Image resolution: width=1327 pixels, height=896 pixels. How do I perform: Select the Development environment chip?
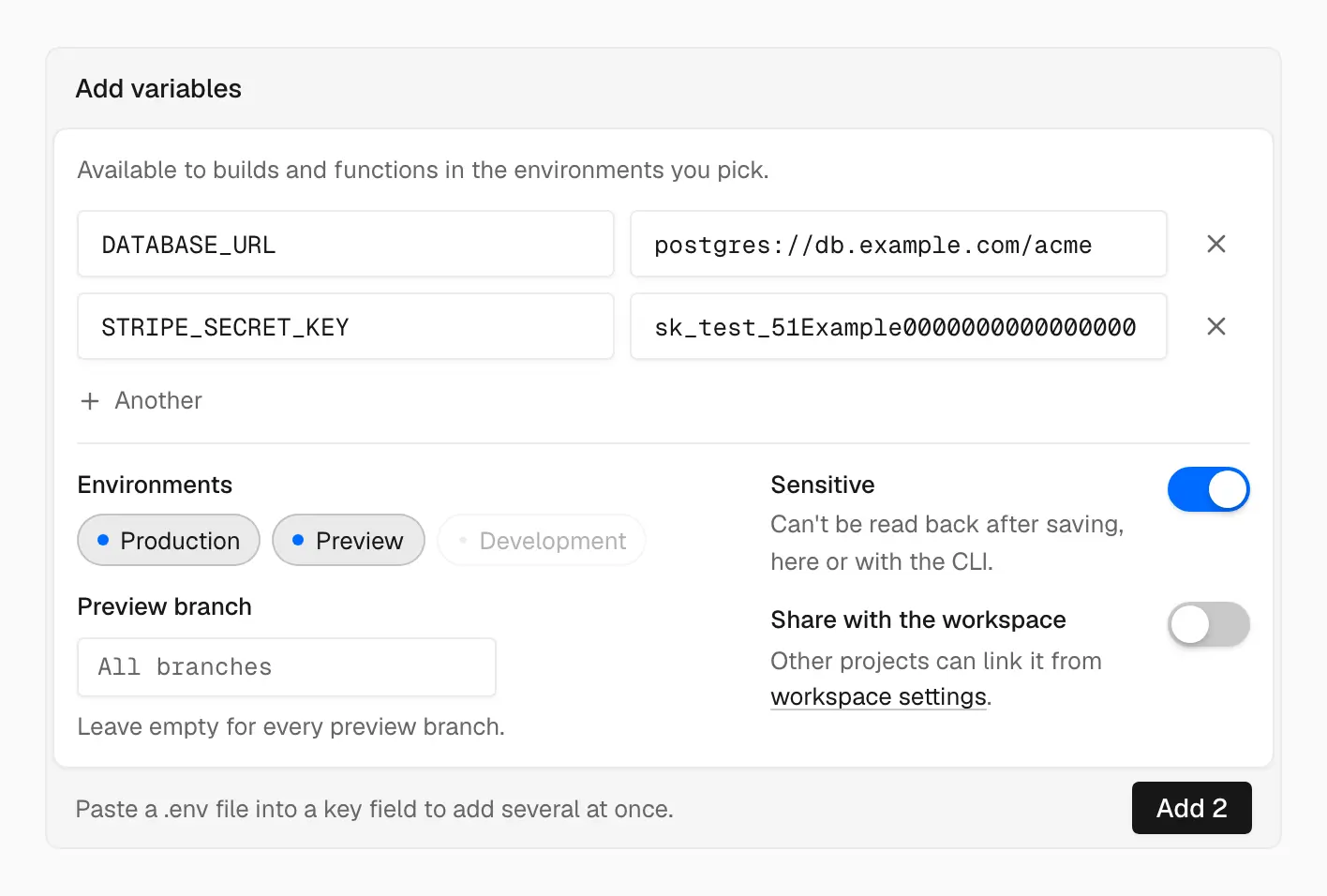click(542, 540)
